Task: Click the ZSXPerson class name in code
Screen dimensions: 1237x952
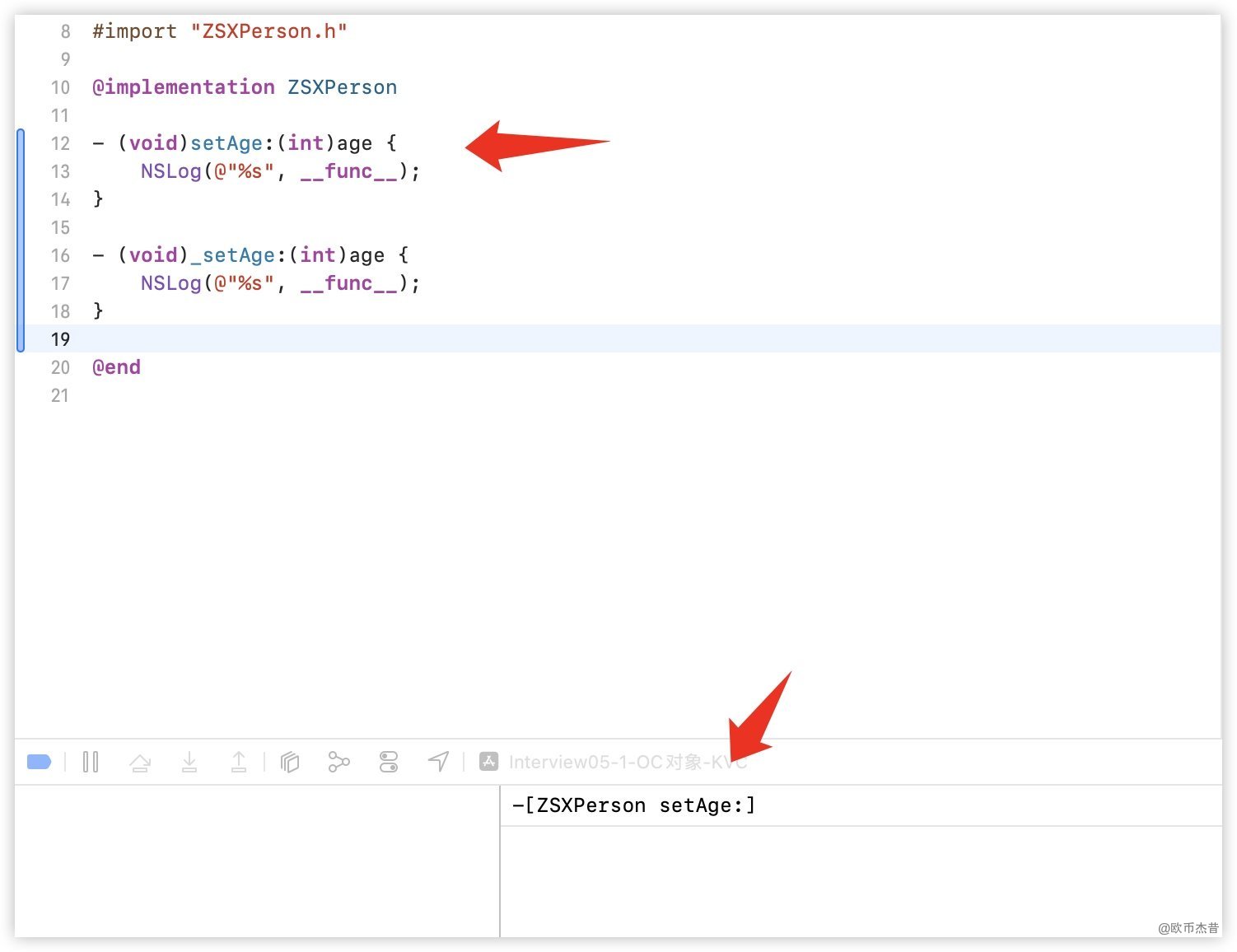Action: click(342, 87)
